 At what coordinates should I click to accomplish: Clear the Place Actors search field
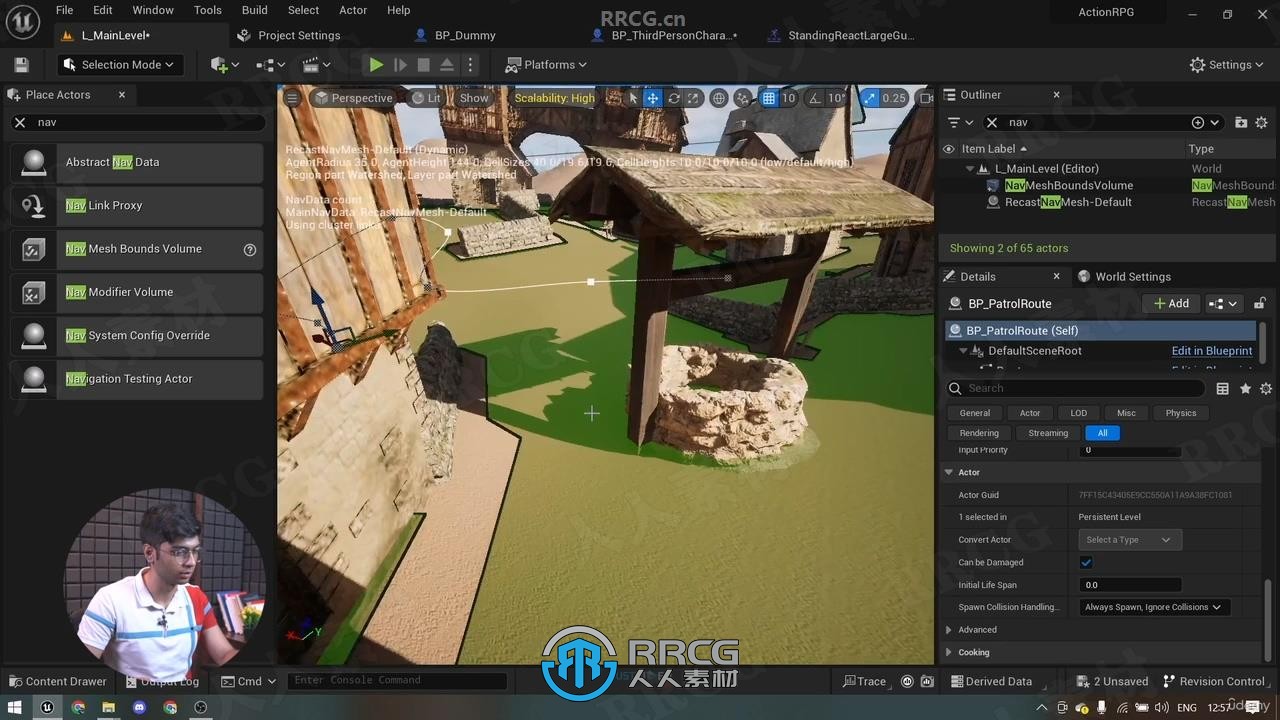point(20,122)
